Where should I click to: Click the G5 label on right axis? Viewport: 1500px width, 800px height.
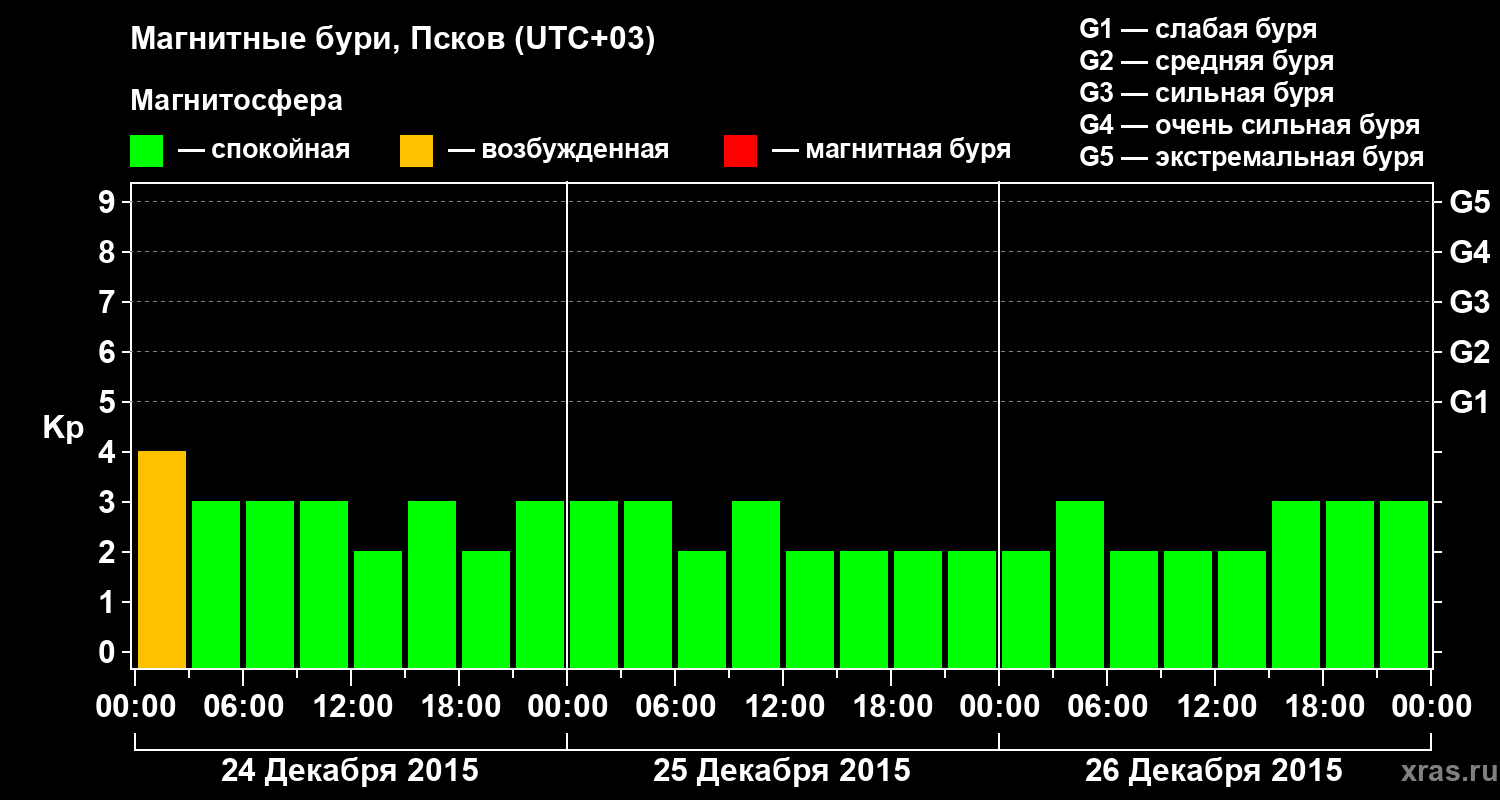[x=1470, y=202]
